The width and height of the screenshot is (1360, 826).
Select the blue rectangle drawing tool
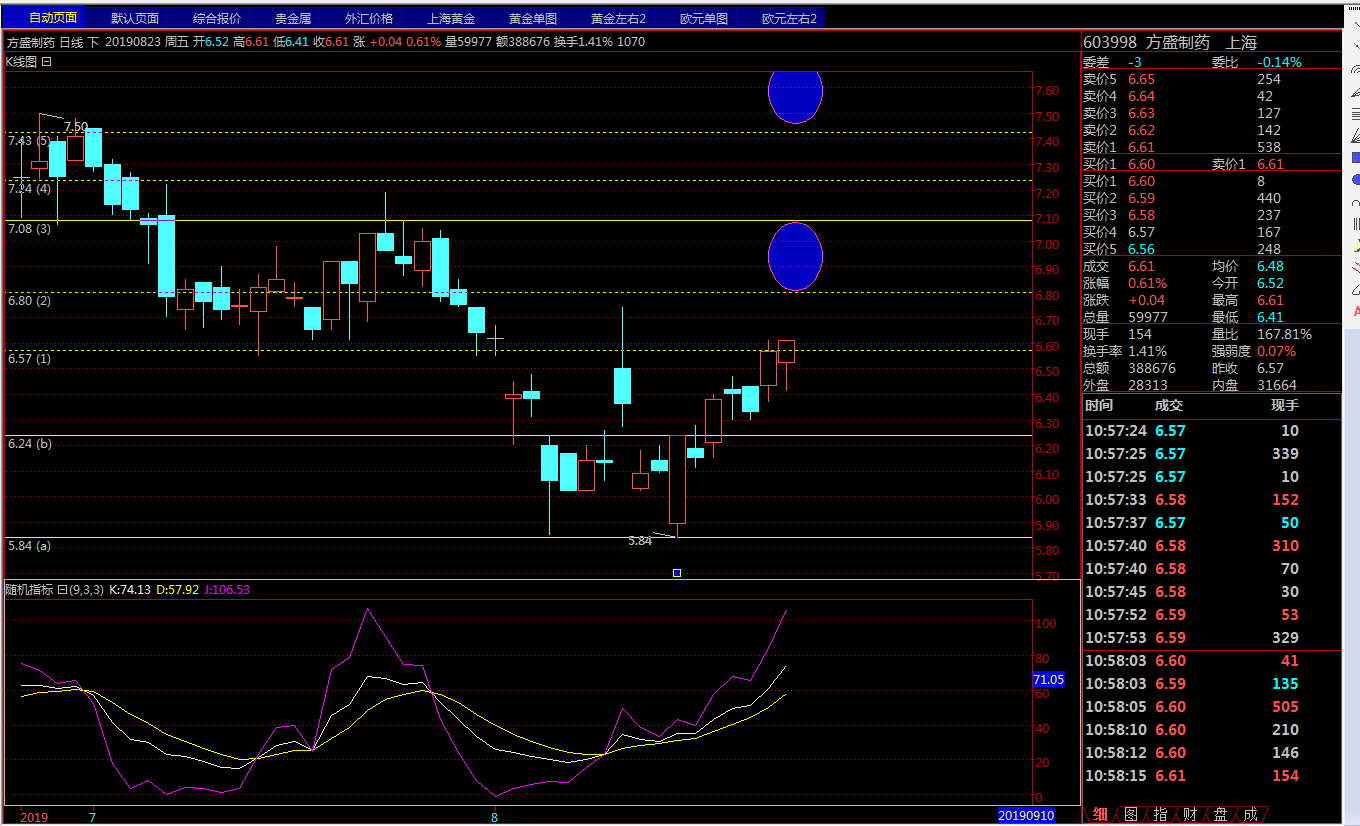click(x=1355, y=157)
